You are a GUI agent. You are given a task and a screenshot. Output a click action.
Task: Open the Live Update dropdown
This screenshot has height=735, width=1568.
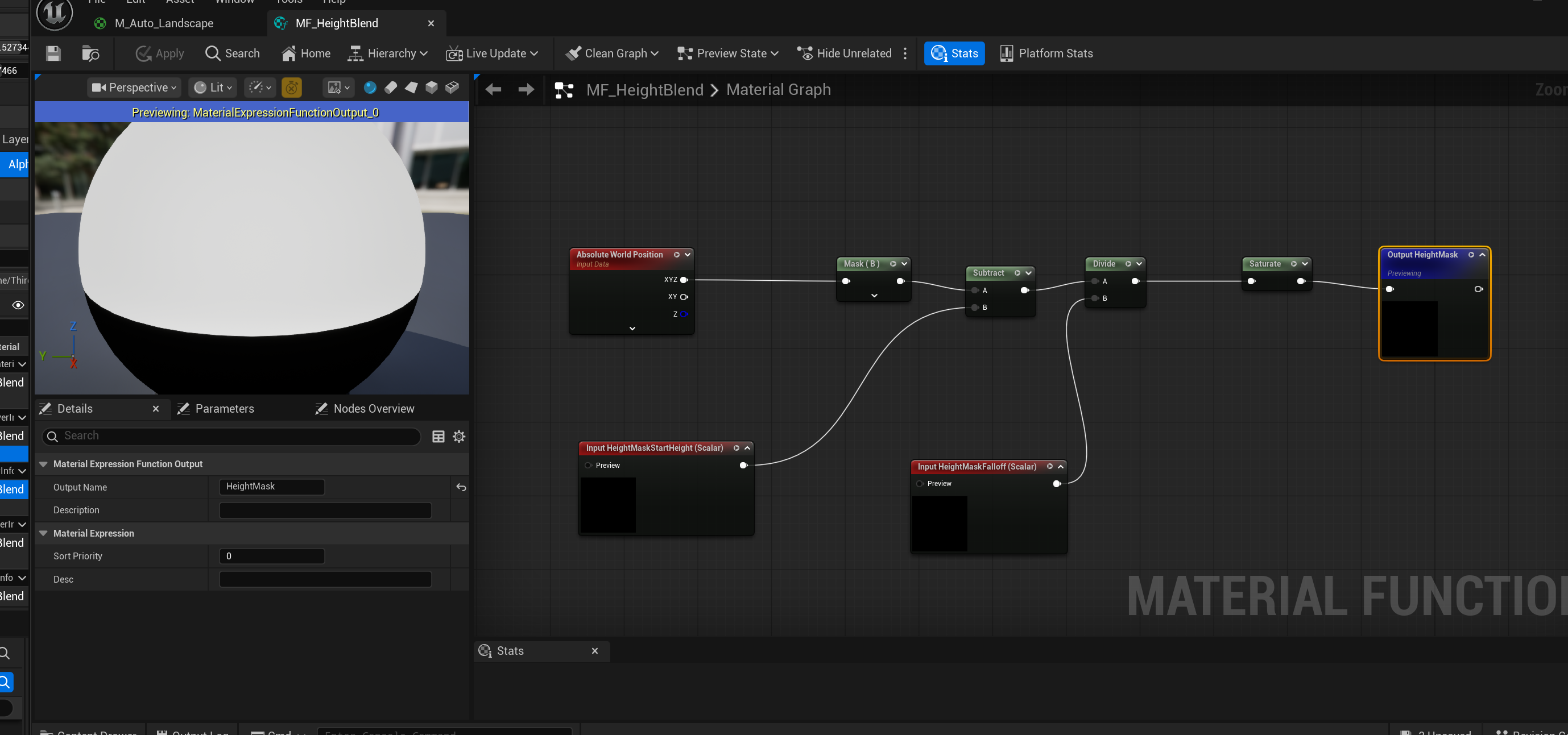click(x=492, y=53)
